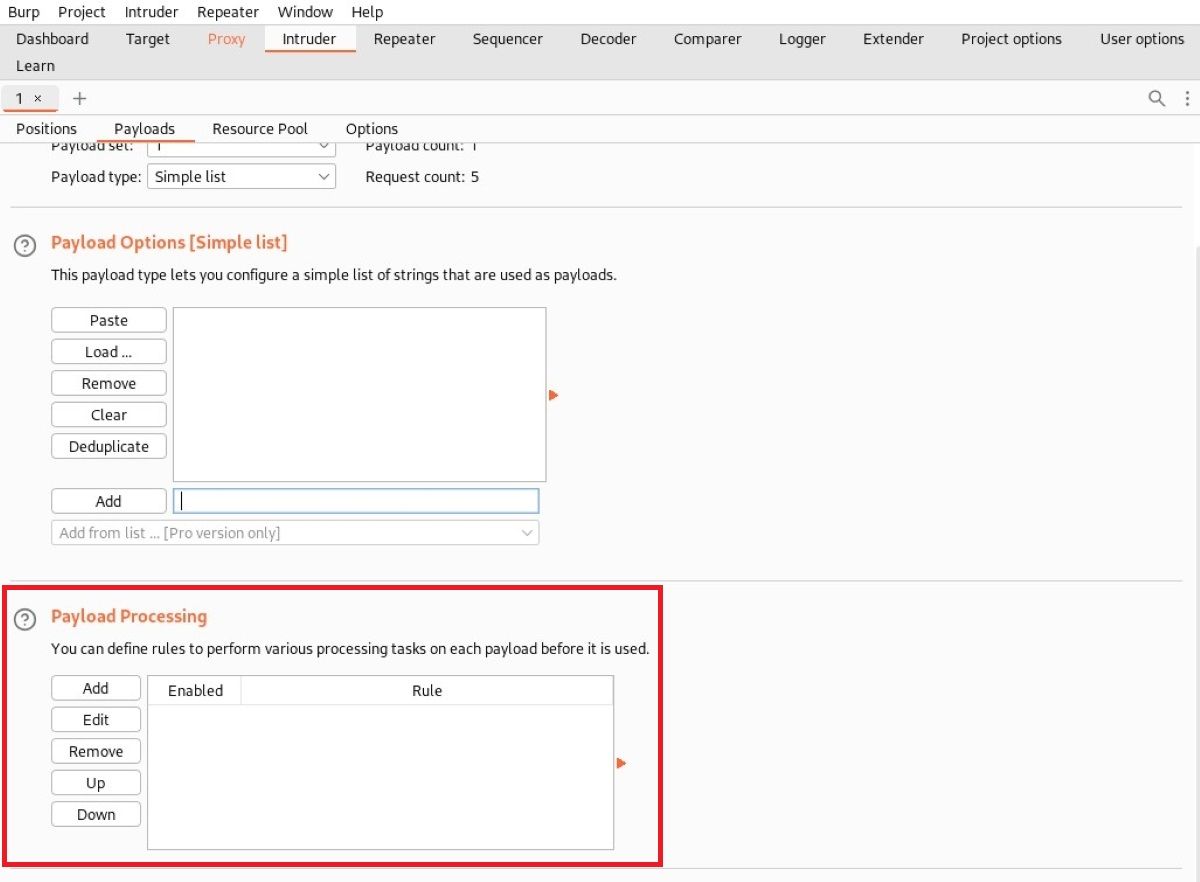1200x882 pixels.
Task: Open the Payload type dropdown
Action: tap(242, 176)
